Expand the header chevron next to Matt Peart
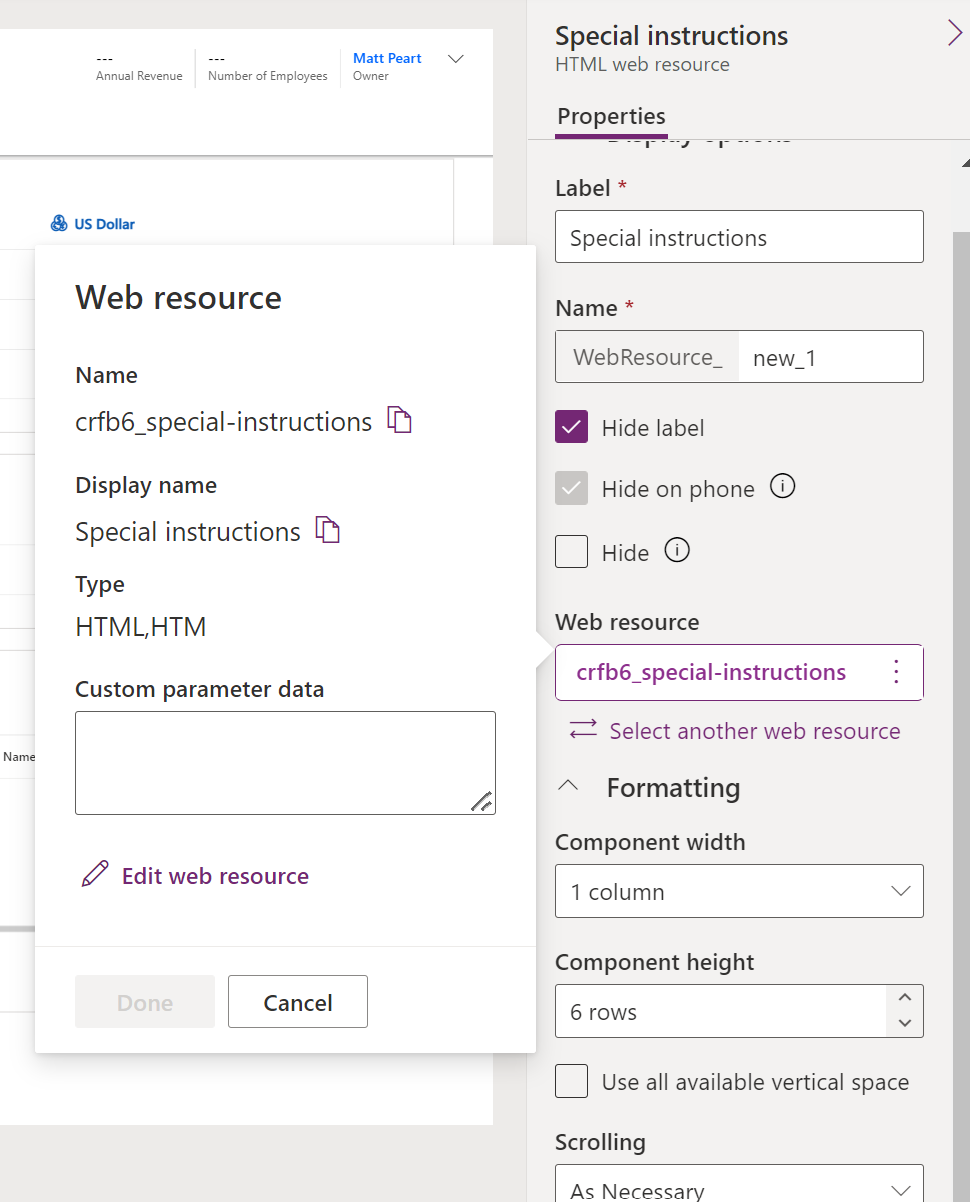 [x=455, y=59]
